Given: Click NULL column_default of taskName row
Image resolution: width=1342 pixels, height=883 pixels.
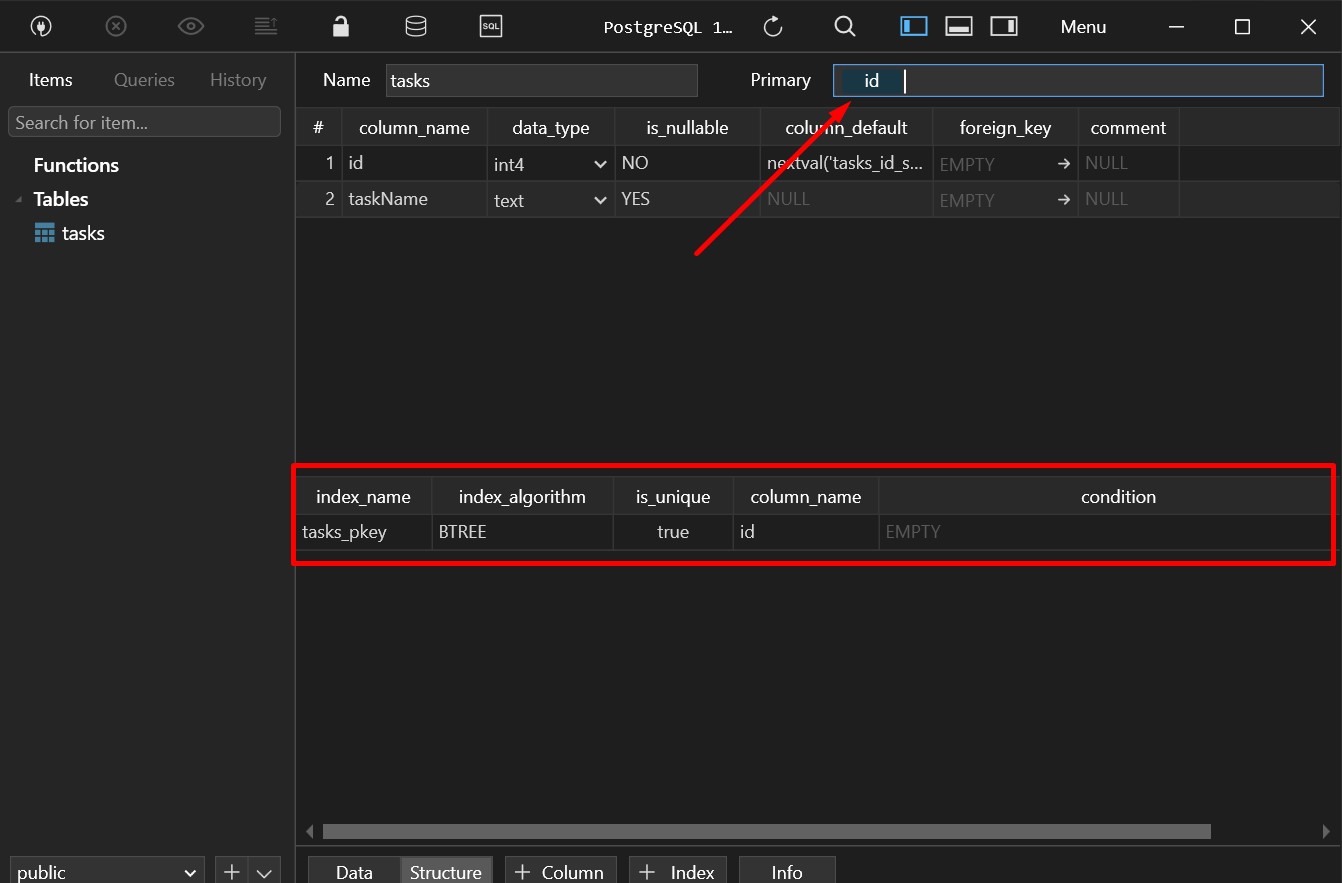Looking at the screenshot, I should tap(846, 199).
